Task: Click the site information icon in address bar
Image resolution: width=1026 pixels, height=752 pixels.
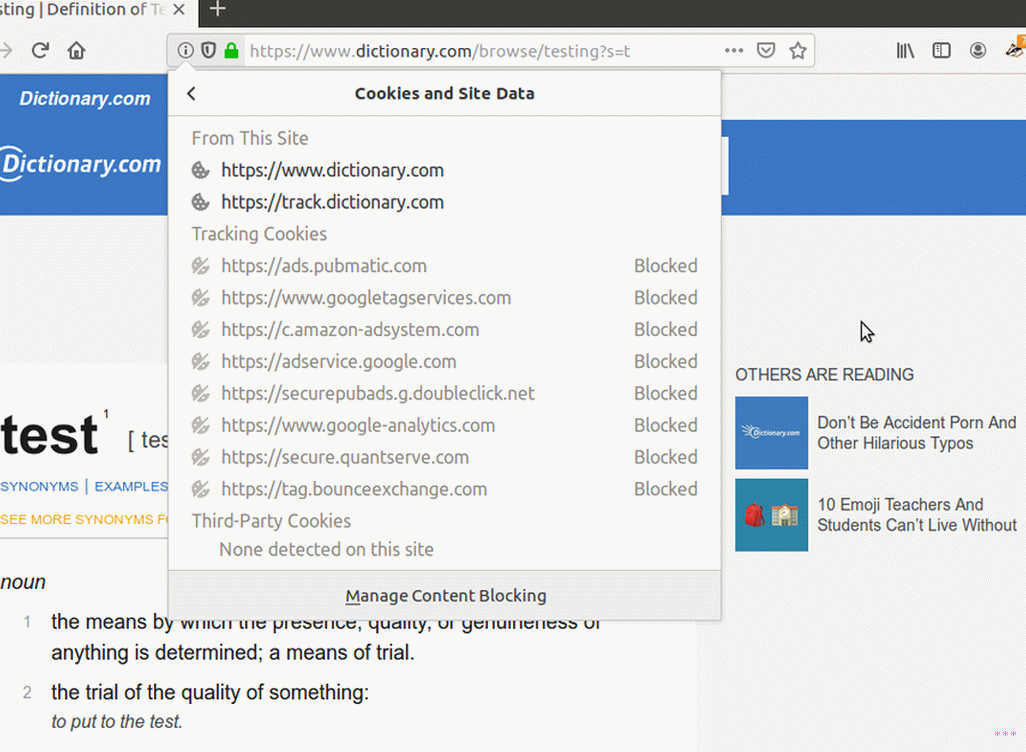Action: pos(185,51)
